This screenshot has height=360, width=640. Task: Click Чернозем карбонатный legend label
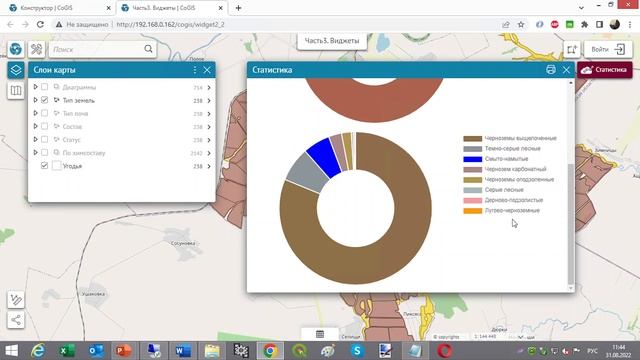[x=516, y=169]
